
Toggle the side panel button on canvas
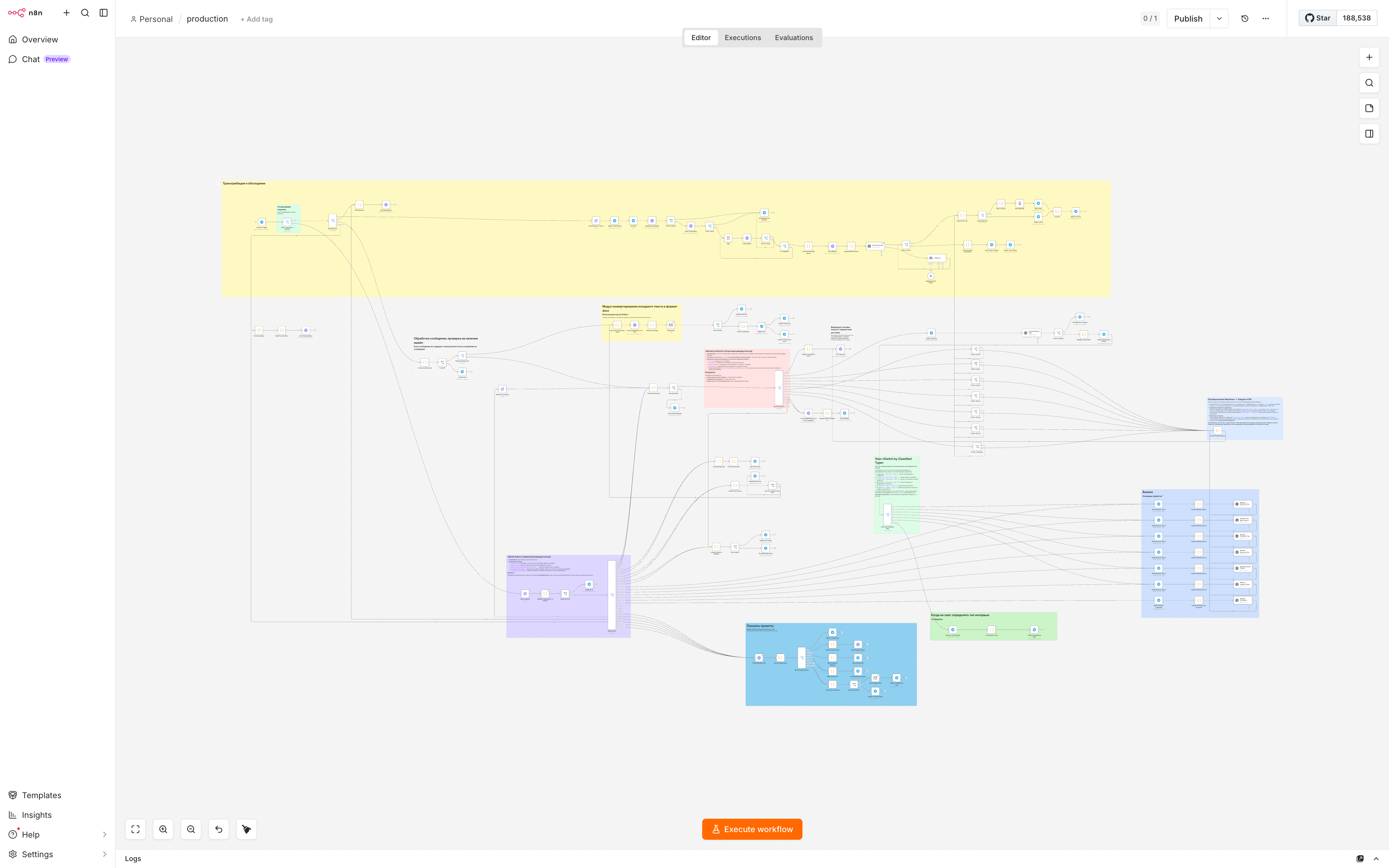[1369, 134]
